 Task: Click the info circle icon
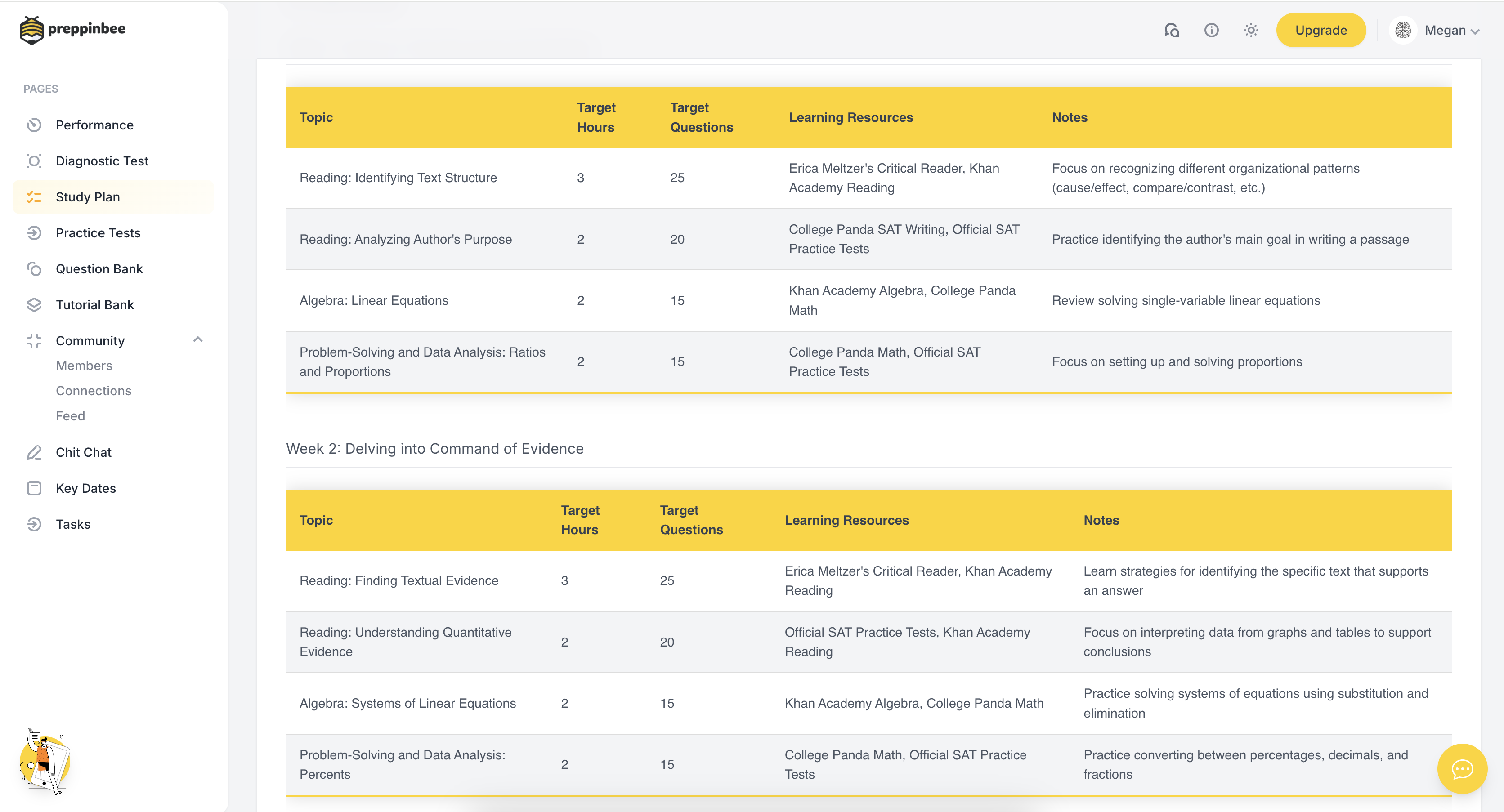[x=1211, y=31]
